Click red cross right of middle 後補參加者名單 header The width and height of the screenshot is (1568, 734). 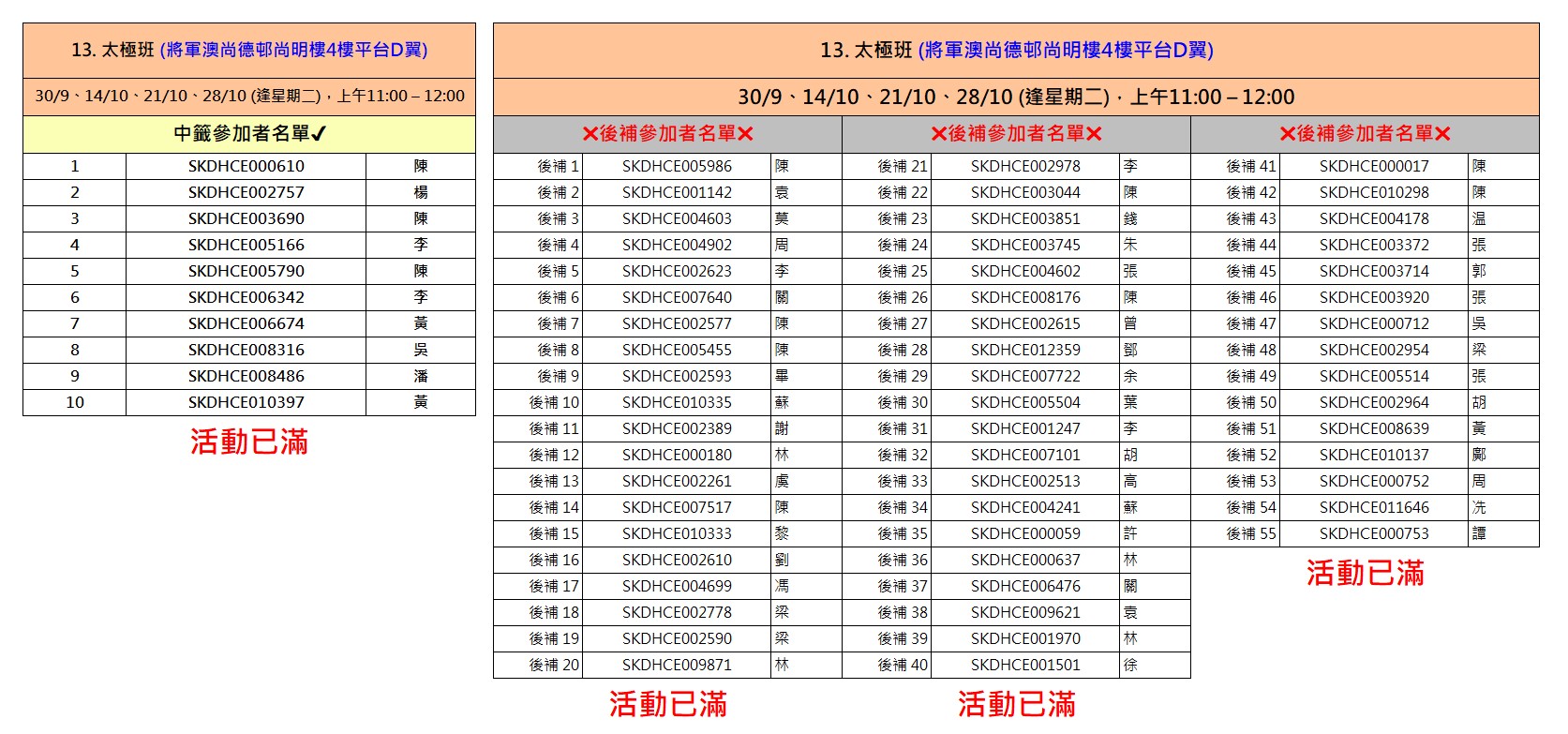(x=1094, y=134)
